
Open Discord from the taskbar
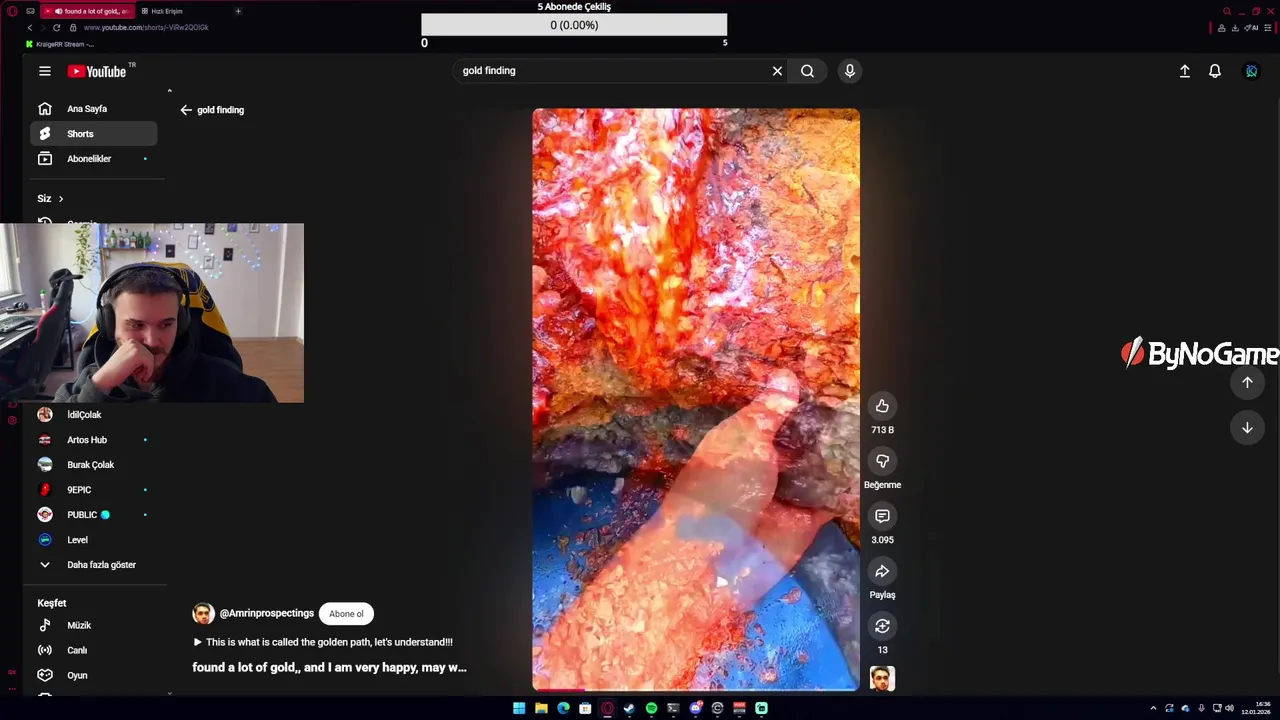(x=695, y=708)
